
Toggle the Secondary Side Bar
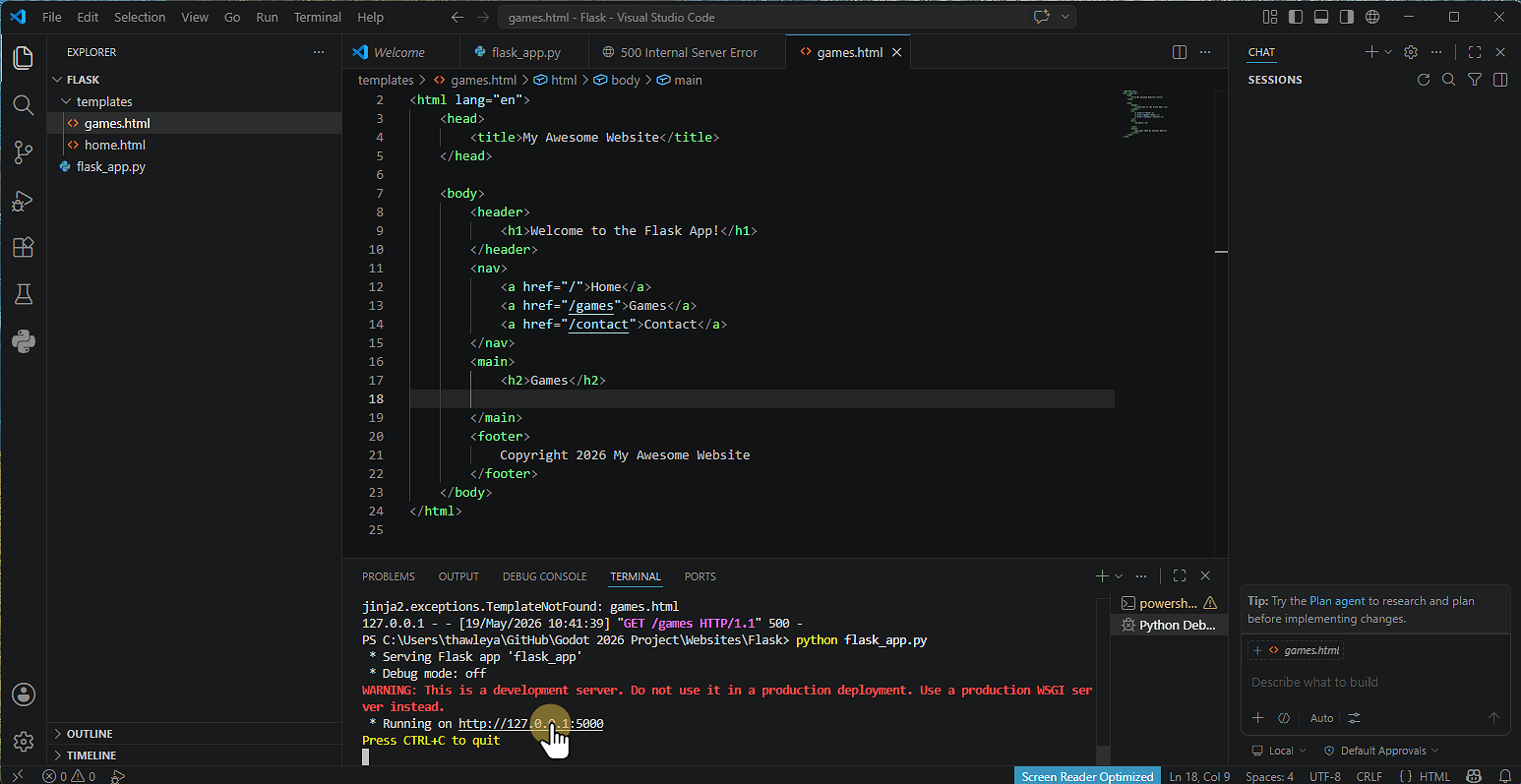(x=1347, y=18)
